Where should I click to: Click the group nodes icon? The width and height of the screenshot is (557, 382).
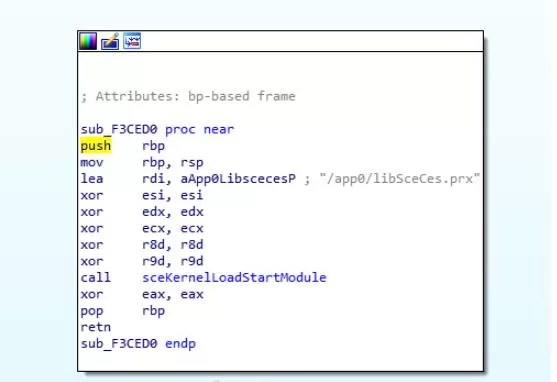tap(132, 41)
